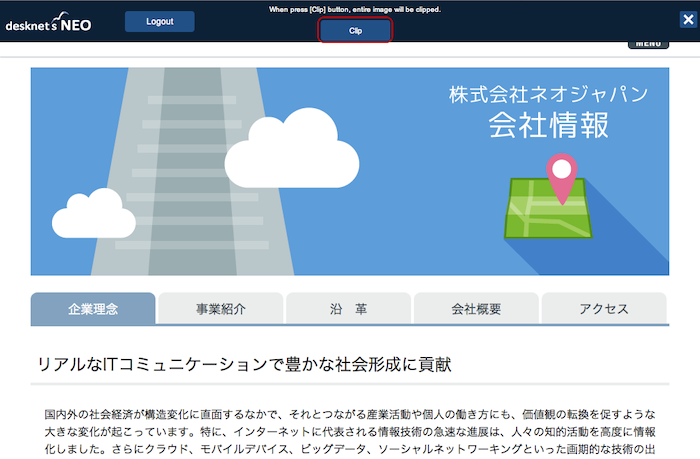Screen dimensions: 700x459
Task: Click the 会社情報 banner image
Action: [x=350, y=171]
